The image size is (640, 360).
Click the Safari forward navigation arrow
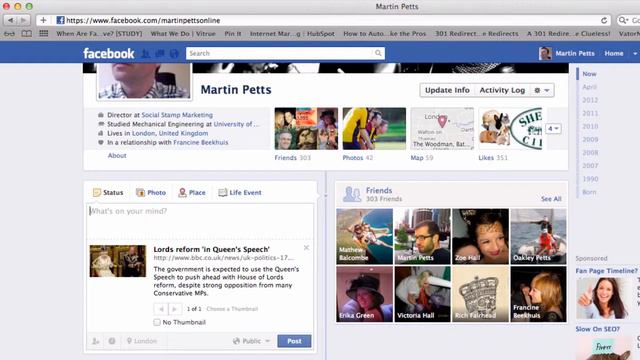point(24,20)
